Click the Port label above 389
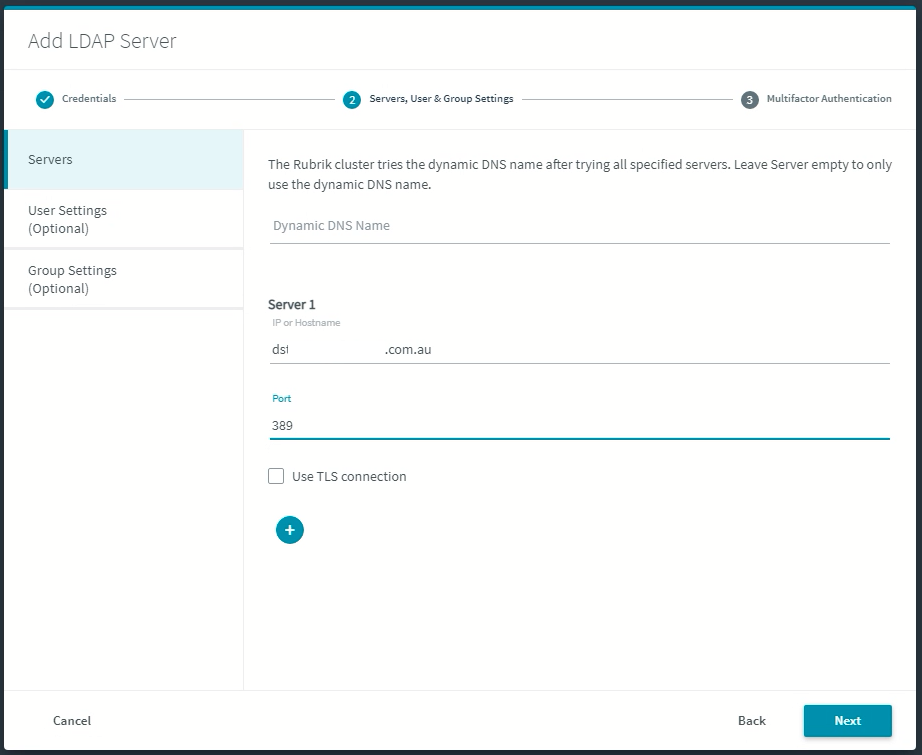 pyautogui.click(x=282, y=398)
